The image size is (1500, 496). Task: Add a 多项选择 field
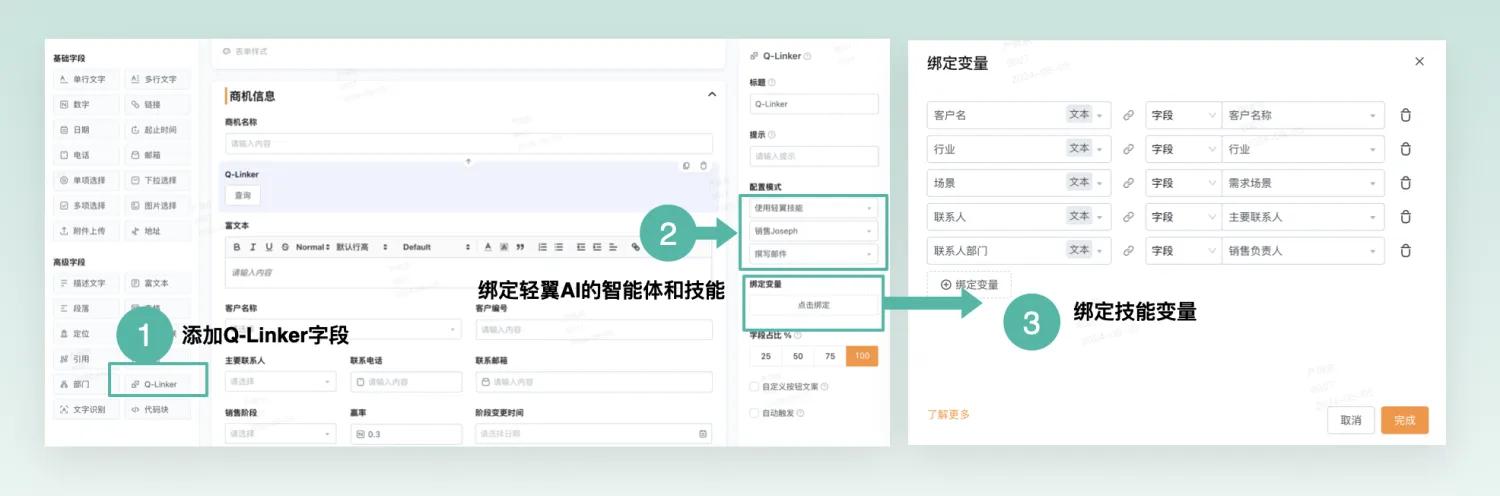pos(85,205)
